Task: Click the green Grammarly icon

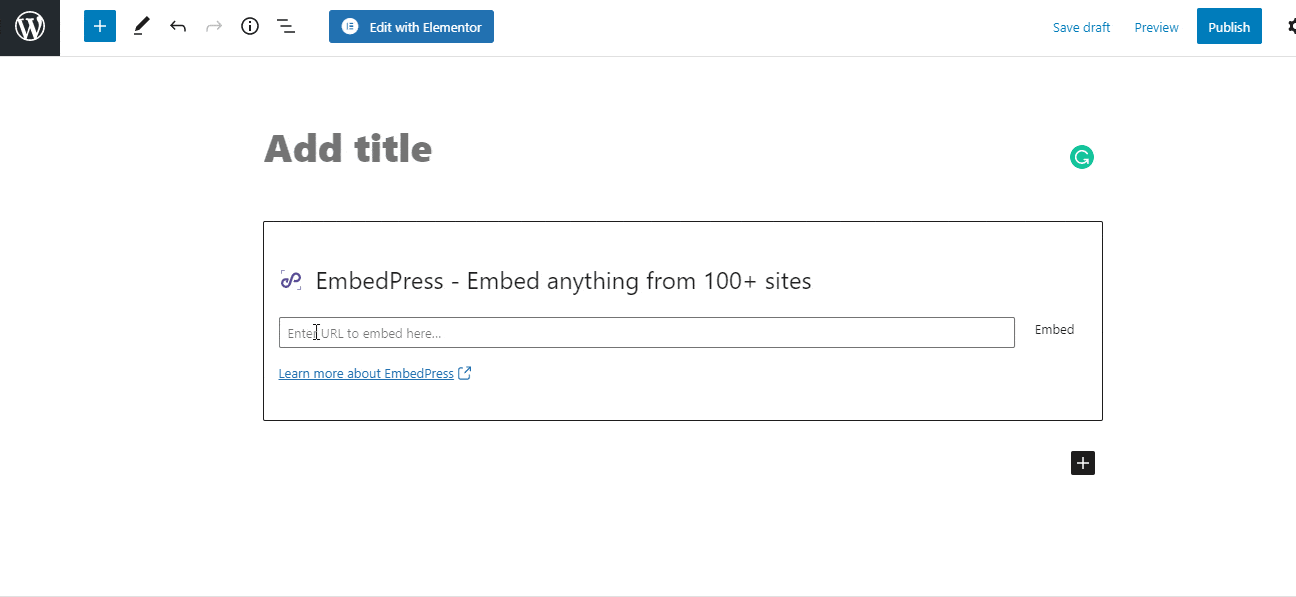Action: pyautogui.click(x=1082, y=157)
